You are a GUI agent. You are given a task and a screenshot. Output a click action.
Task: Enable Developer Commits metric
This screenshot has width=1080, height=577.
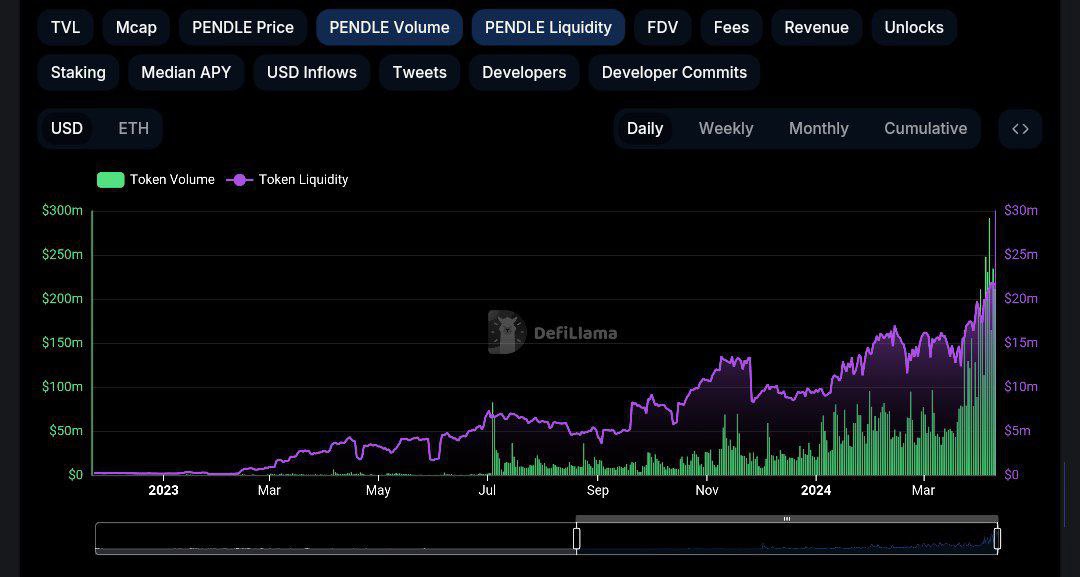(674, 72)
